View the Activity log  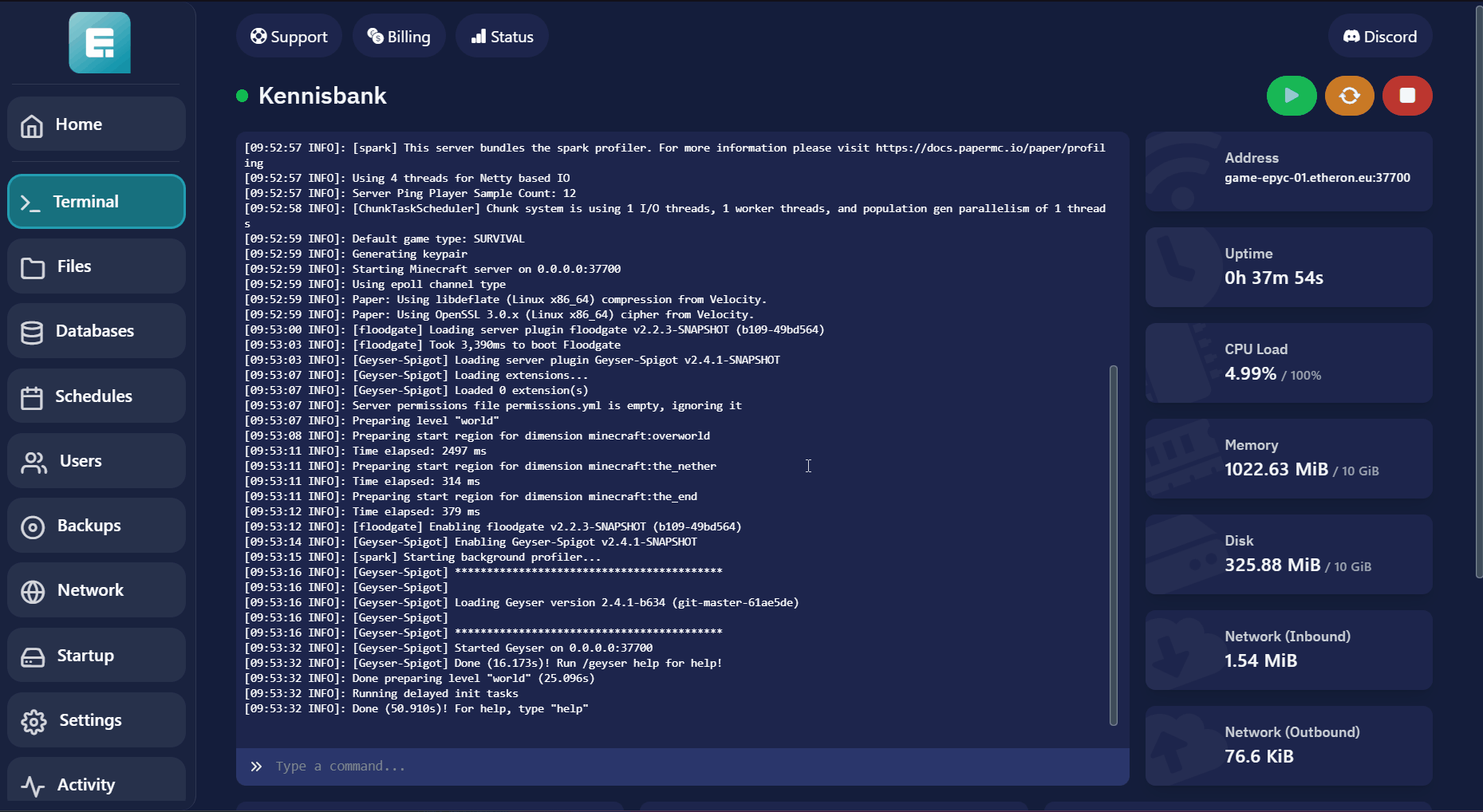pos(97,784)
